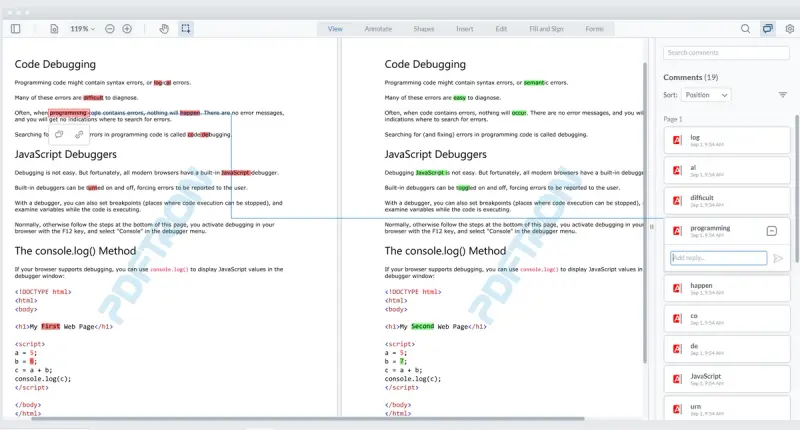The image size is (800, 430).
Task: Click the comment icon in annotation popup
Action: pos(59,134)
